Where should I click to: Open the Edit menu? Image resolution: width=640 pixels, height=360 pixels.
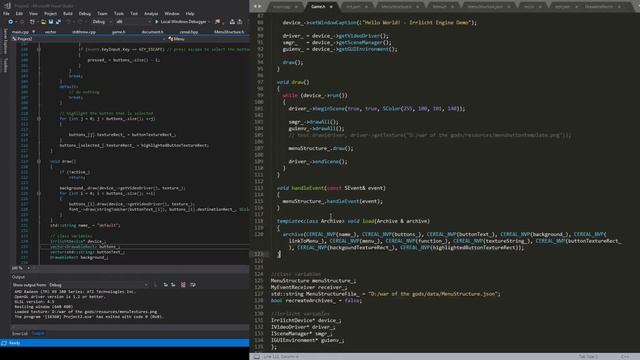click(x=19, y=13)
